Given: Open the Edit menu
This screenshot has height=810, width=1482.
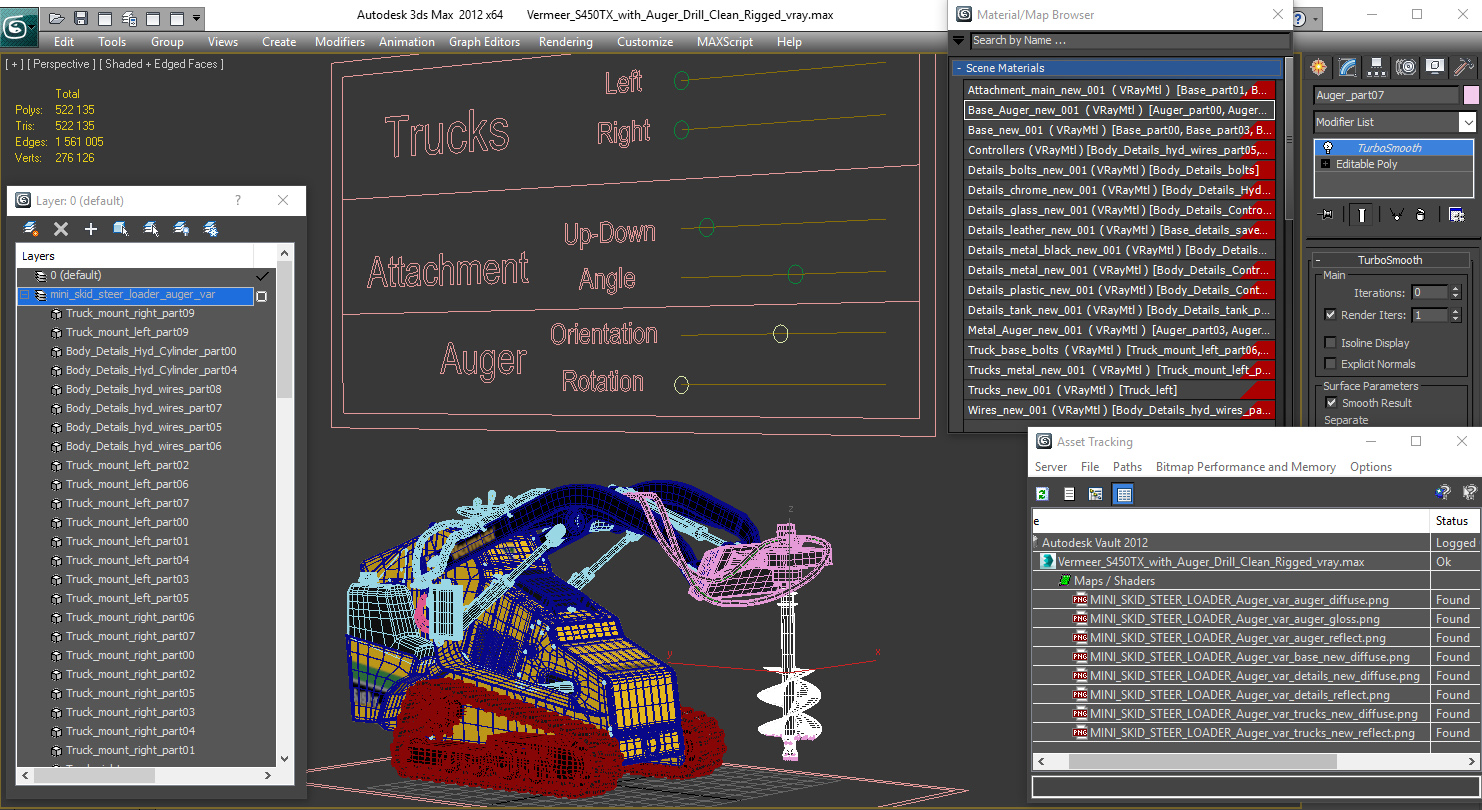Looking at the screenshot, I should (64, 42).
